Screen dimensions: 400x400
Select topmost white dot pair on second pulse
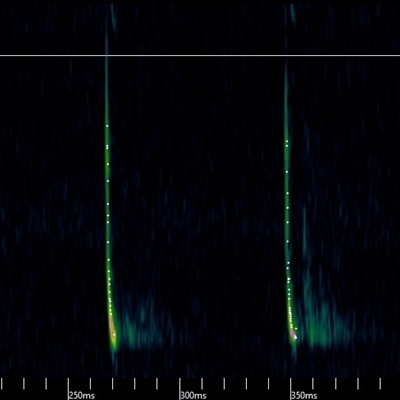[287, 144]
